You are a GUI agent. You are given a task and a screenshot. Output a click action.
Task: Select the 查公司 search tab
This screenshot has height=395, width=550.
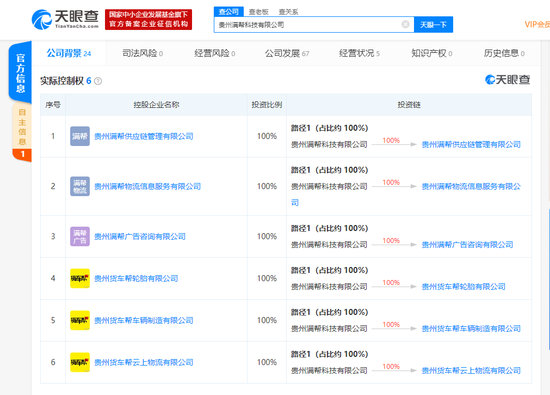229,12
